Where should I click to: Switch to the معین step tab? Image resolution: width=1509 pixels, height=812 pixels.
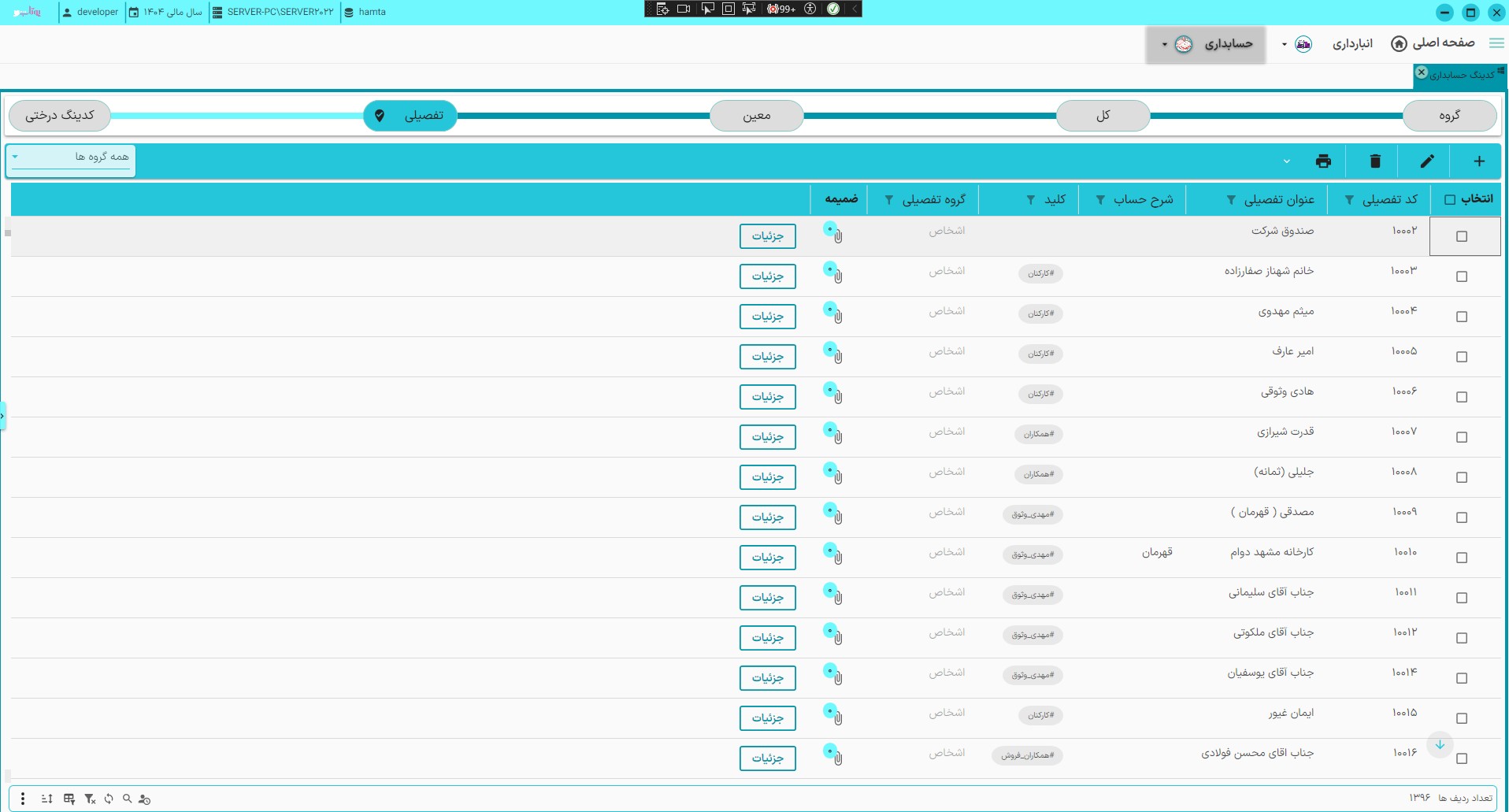point(756,116)
